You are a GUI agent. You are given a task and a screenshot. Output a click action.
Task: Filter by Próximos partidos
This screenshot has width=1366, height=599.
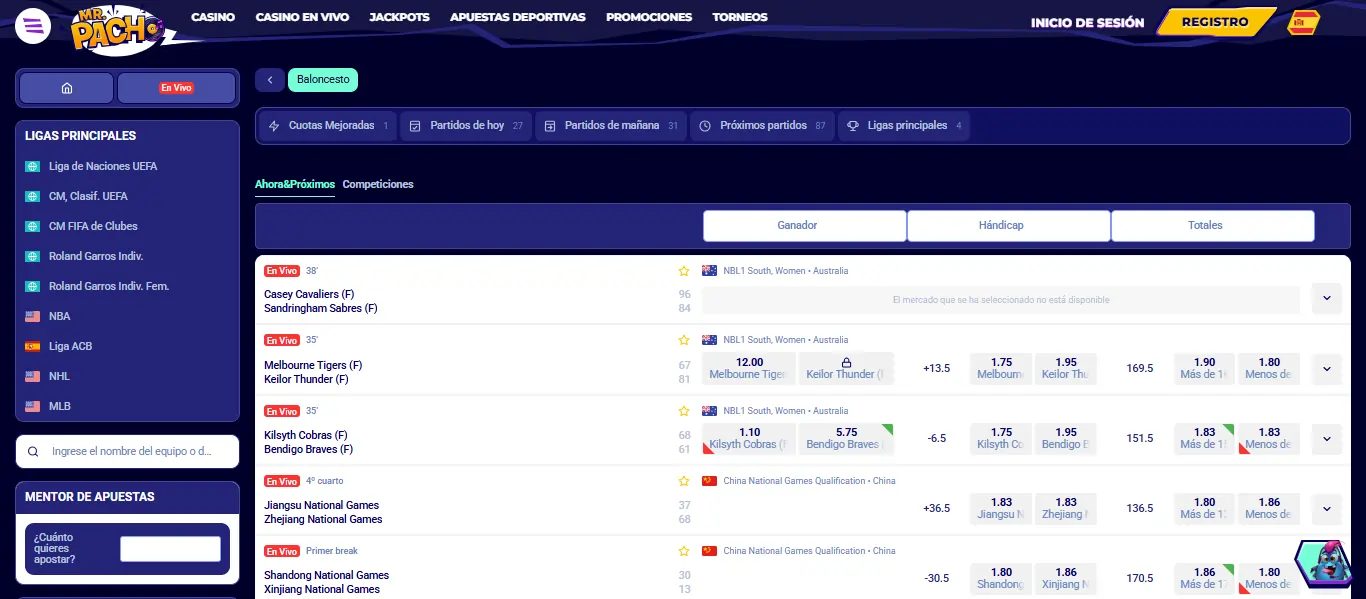(762, 126)
